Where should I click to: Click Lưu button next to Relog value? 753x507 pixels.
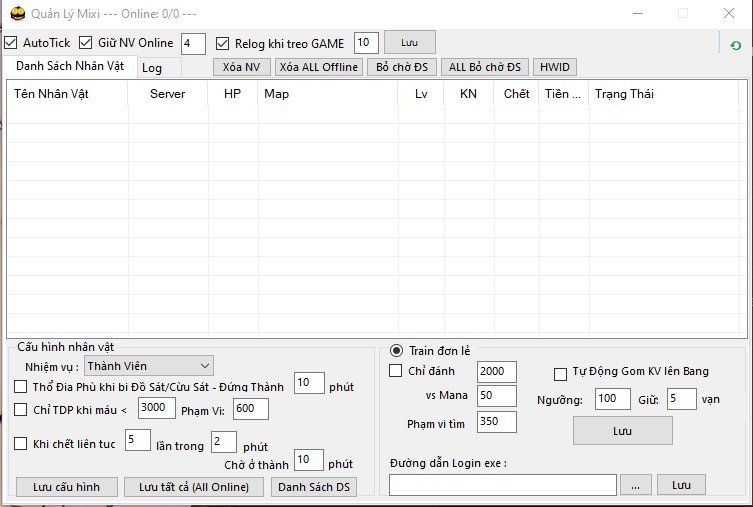click(410, 43)
